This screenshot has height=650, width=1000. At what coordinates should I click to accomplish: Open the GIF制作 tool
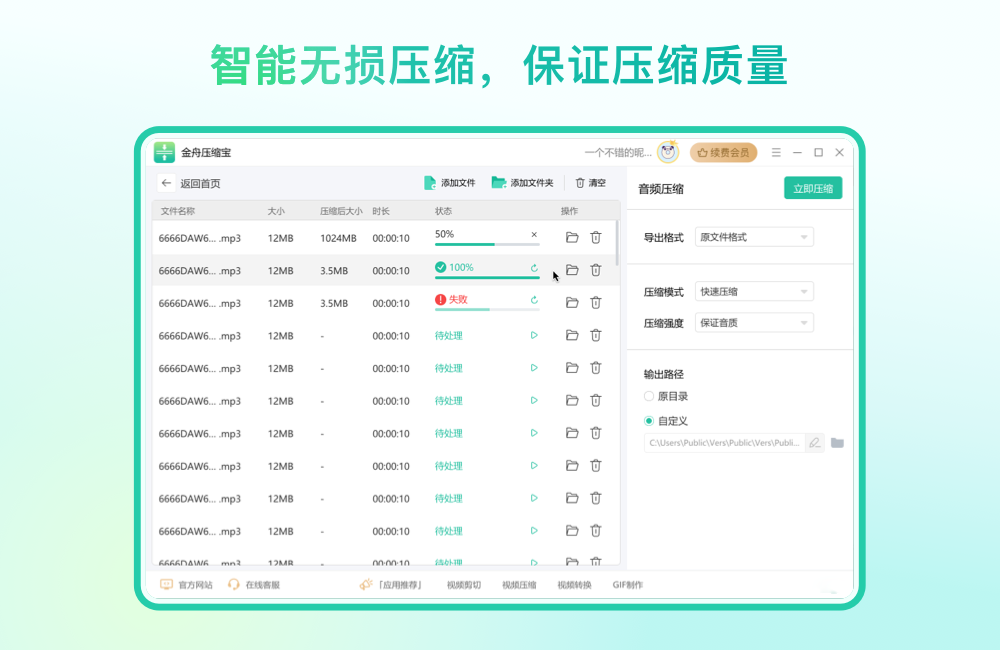click(x=630, y=585)
